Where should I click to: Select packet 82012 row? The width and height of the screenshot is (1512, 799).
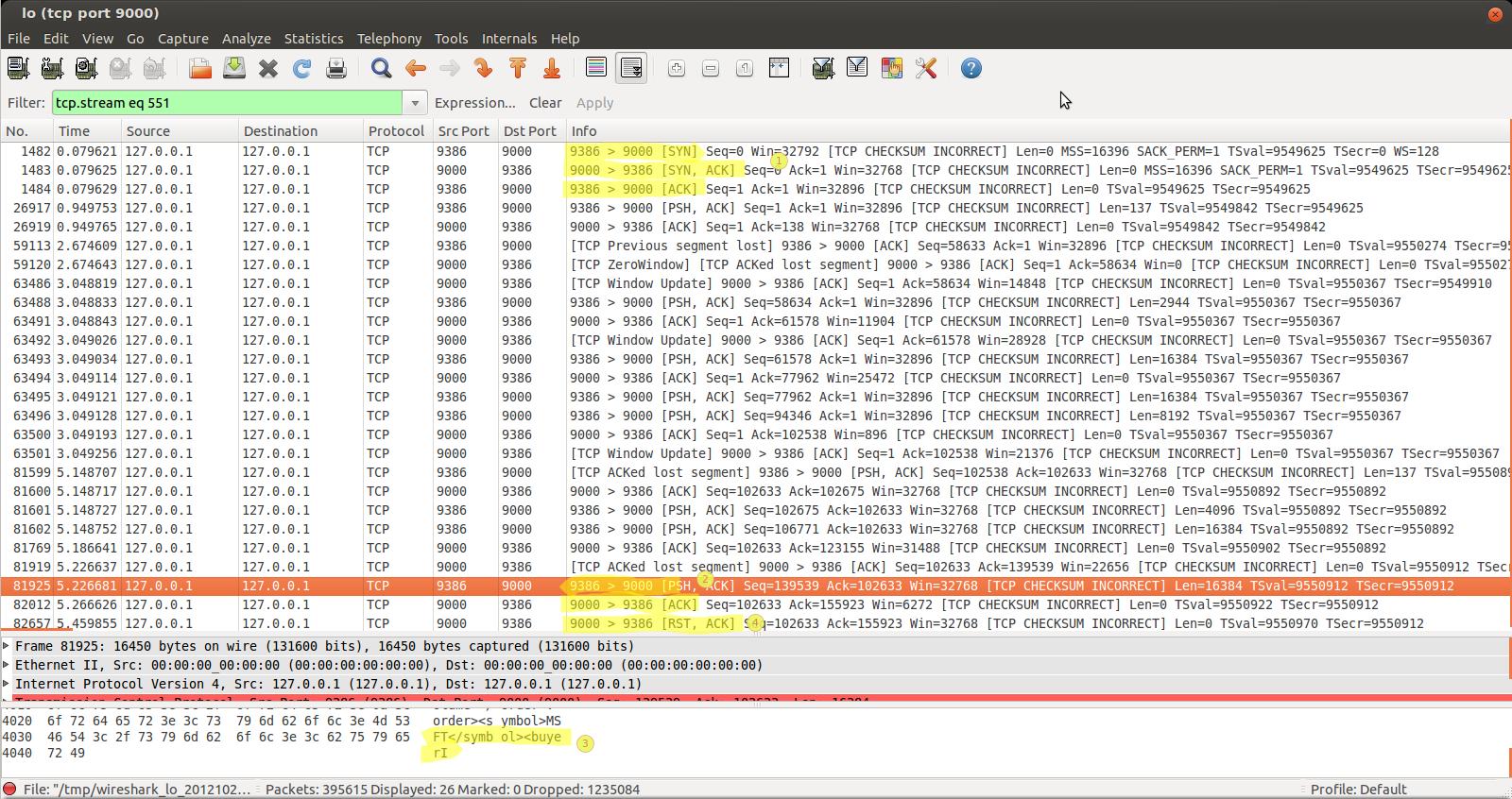(x=755, y=604)
